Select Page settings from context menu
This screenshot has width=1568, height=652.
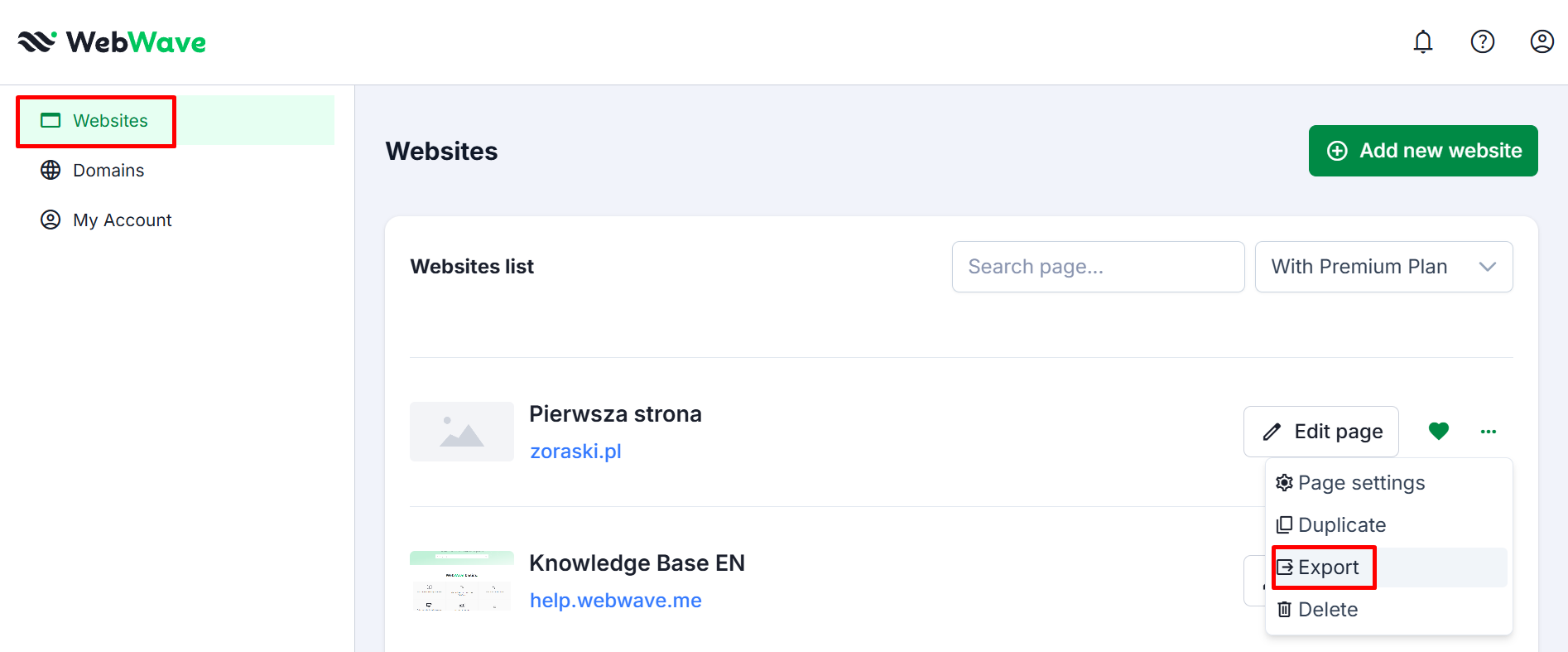pos(1360,483)
